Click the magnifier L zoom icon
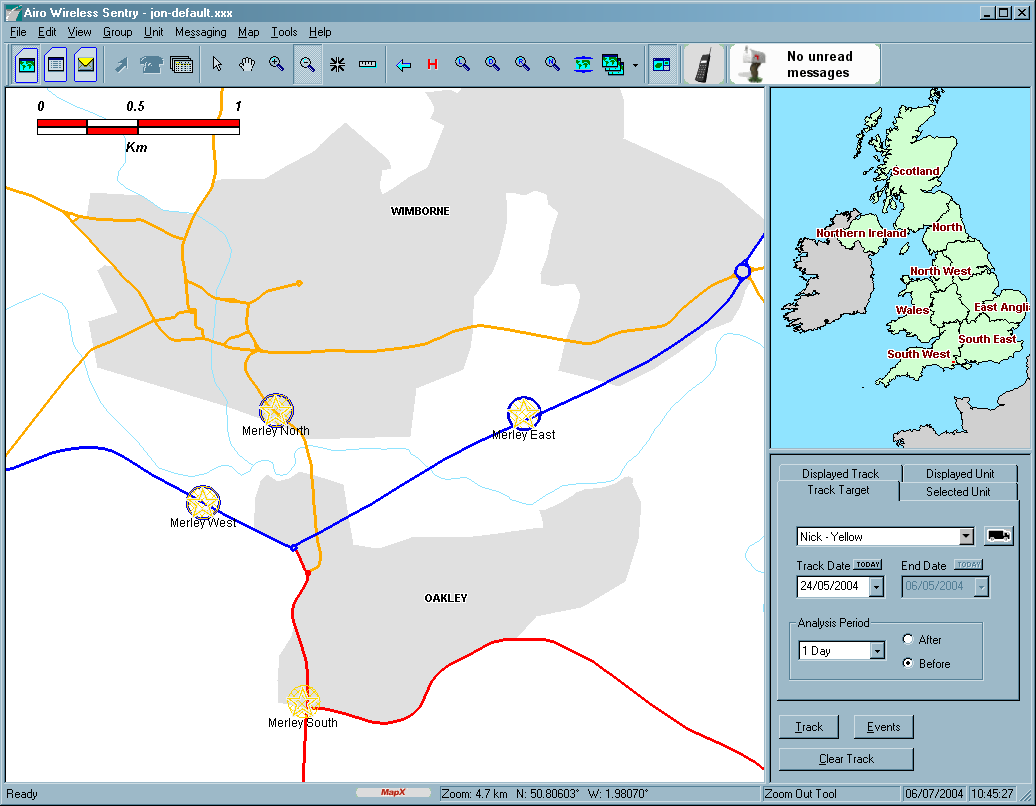The width and height of the screenshot is (1036, 806). [x=462, y=63]
